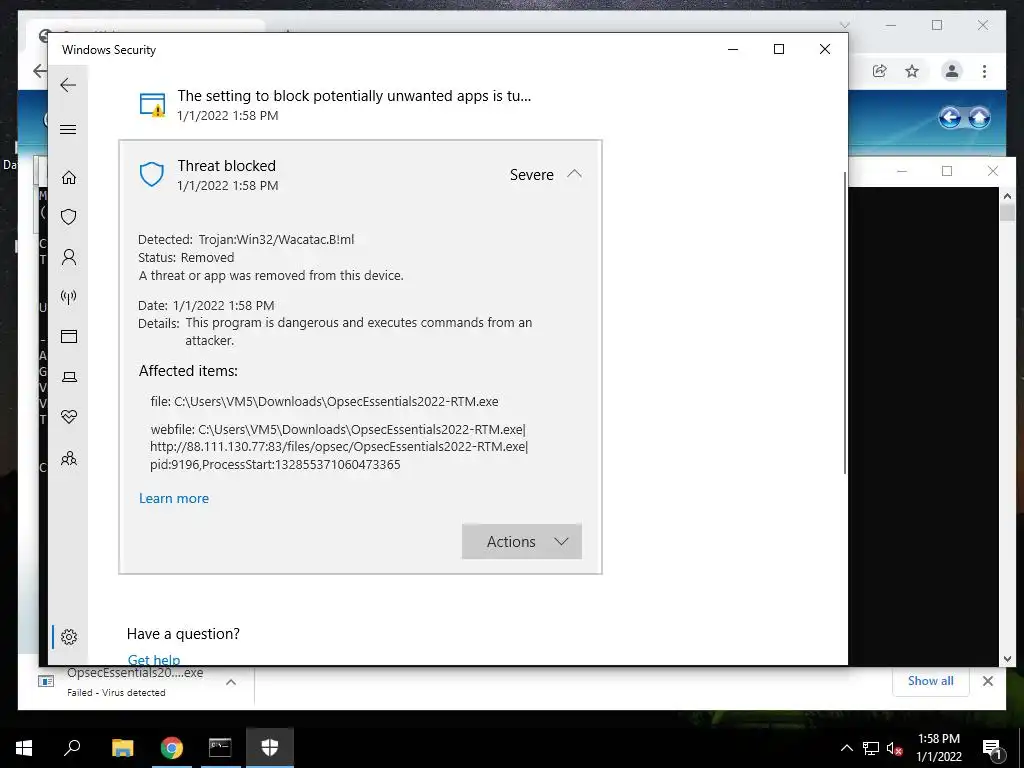Screen dimensions: 1024x768
Task: Click the muted volume tray icon
Action: click(894, 748)
